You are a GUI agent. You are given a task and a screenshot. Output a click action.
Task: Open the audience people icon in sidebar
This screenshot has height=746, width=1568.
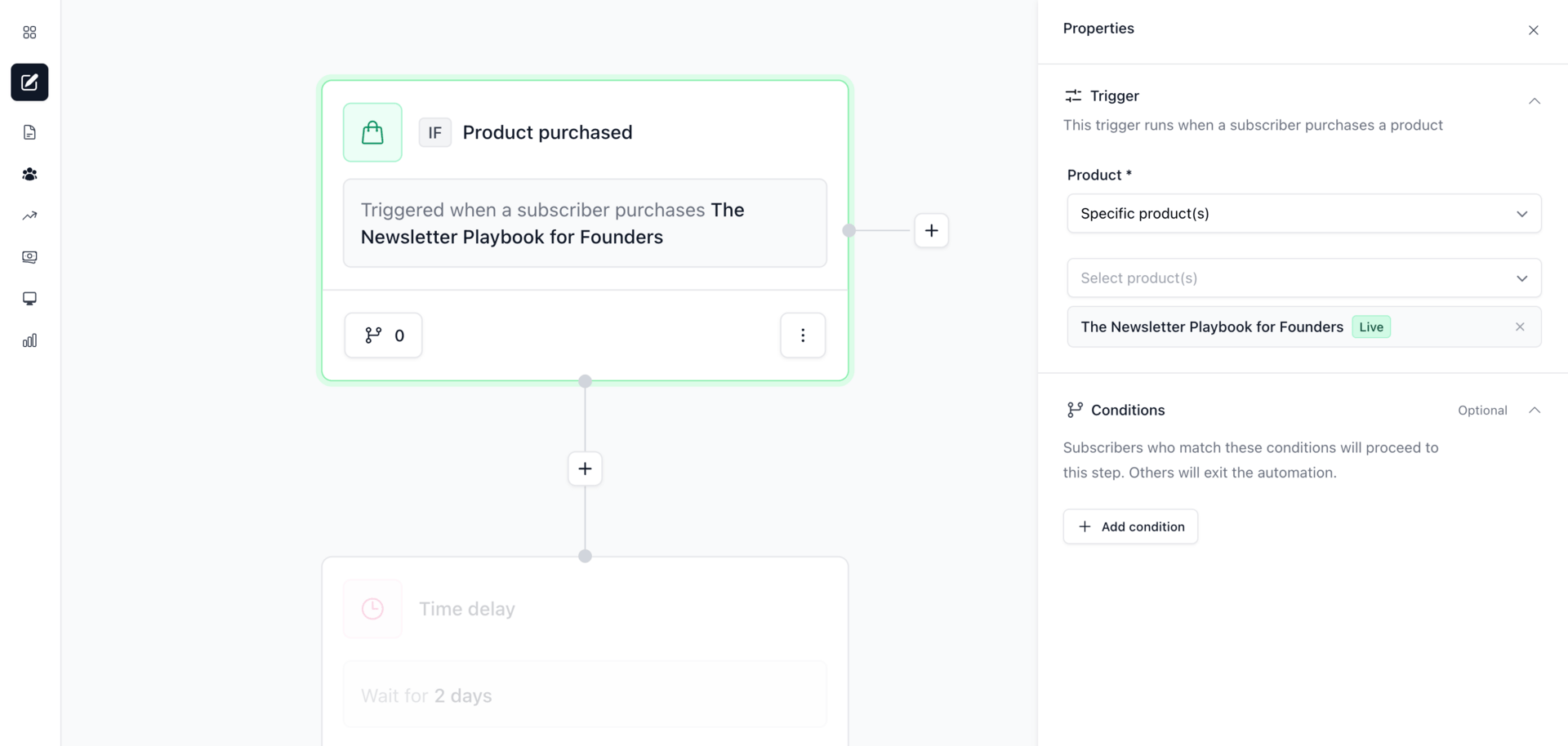pyautogui.click(x=29, y=174)
